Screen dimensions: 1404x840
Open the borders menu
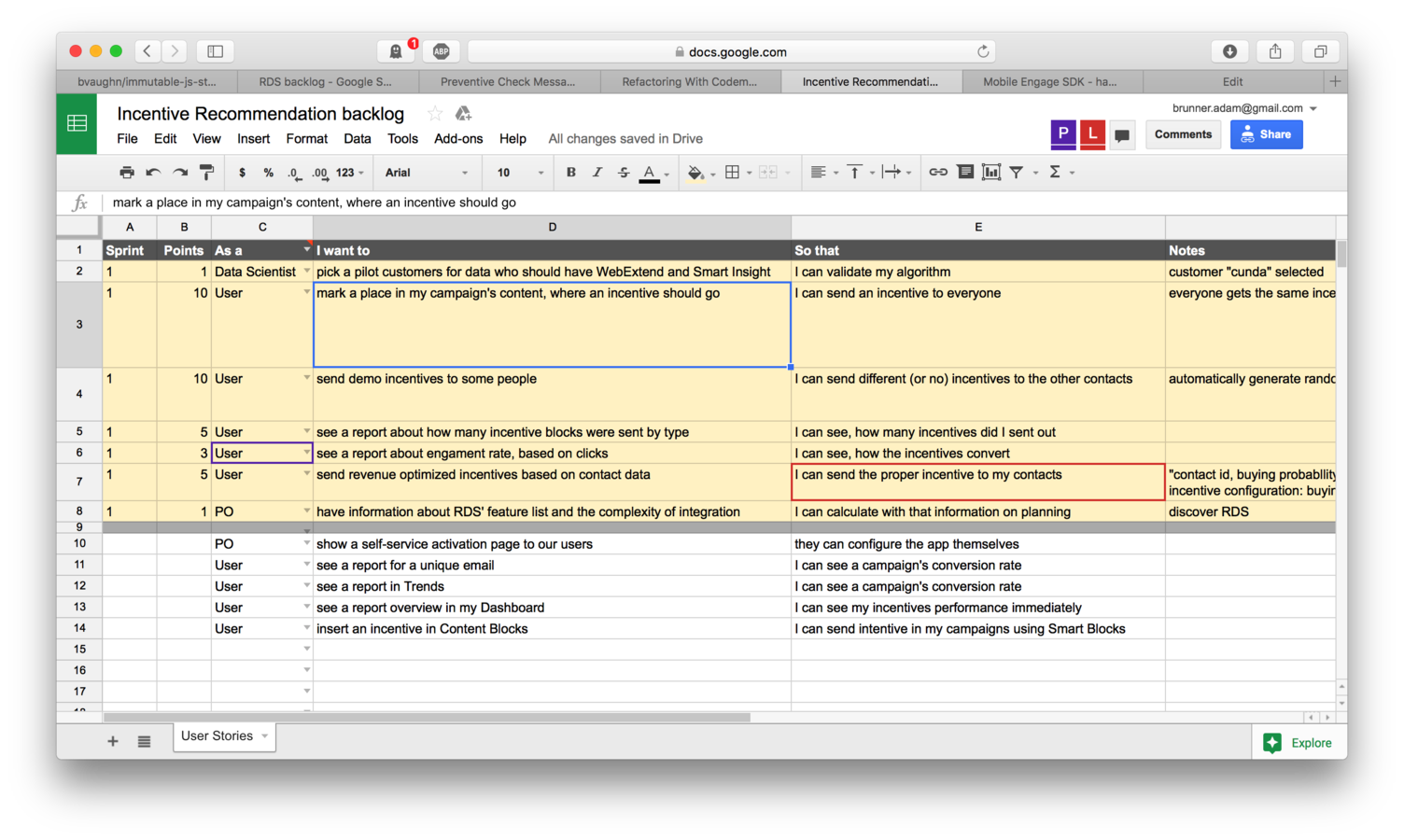[737, 173]
